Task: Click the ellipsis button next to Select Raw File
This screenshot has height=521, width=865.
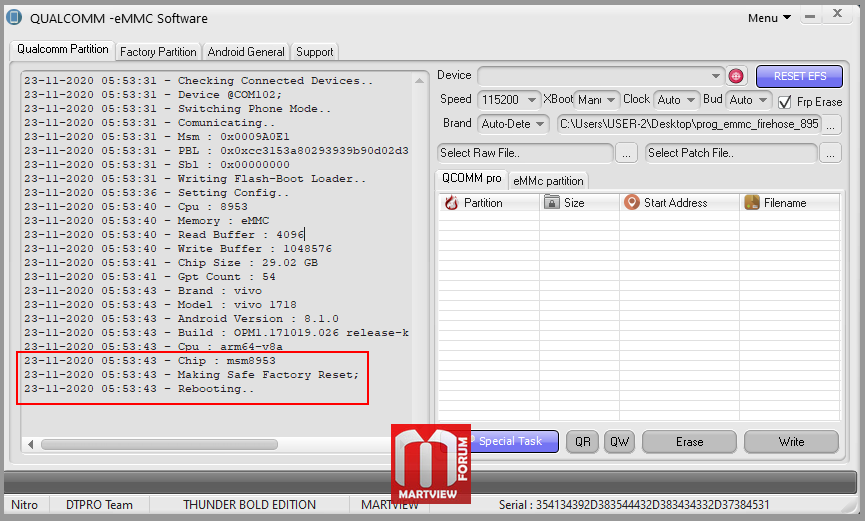Action: click(x=626, y=153)
